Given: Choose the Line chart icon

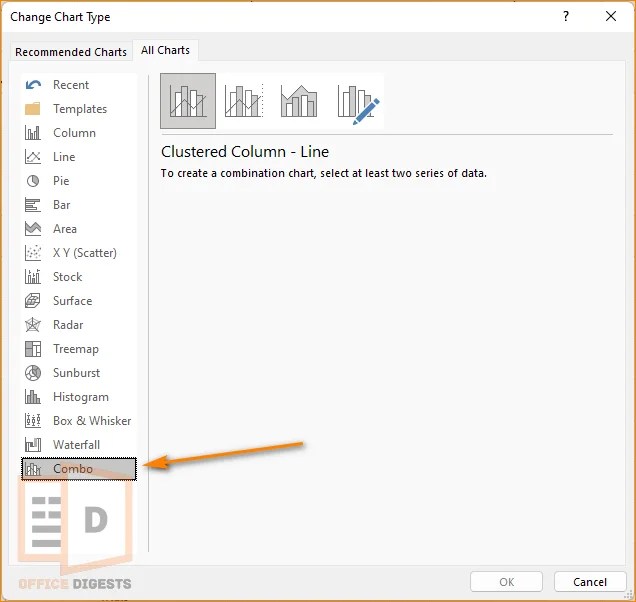Looking at the screenshot, I should pyautogui.click(x=32, y=157).
